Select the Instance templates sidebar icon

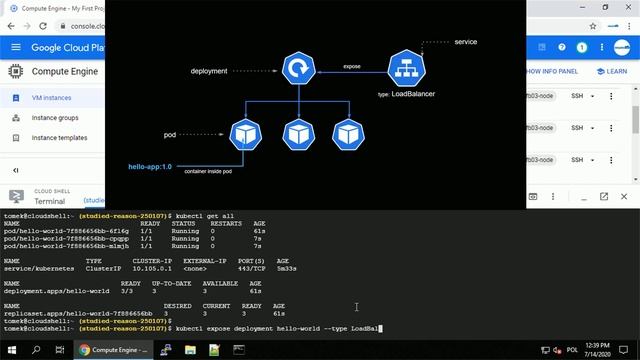[16, 138]
